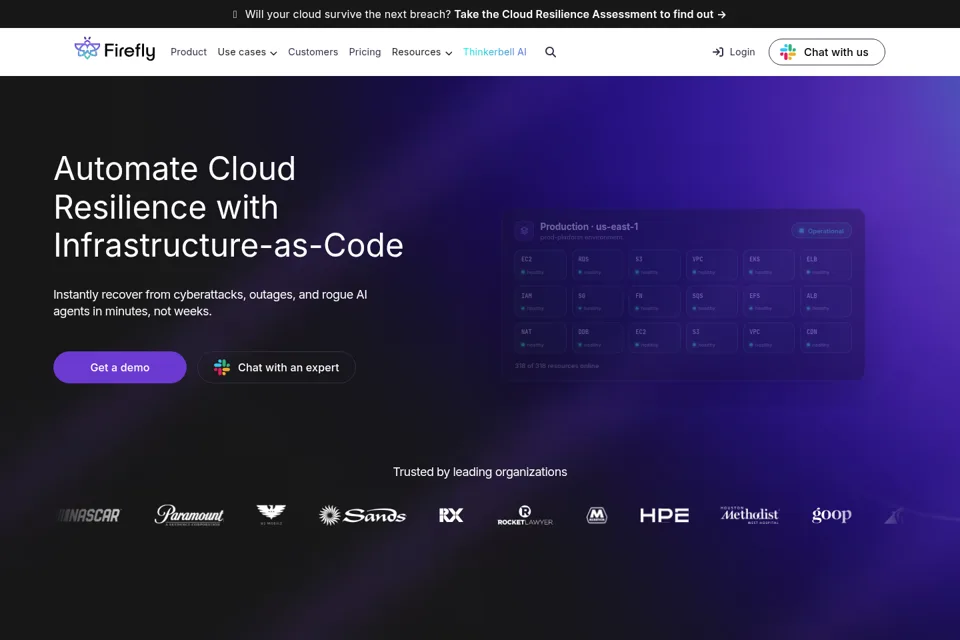Click the NAT resource tile

pos(540,337)
